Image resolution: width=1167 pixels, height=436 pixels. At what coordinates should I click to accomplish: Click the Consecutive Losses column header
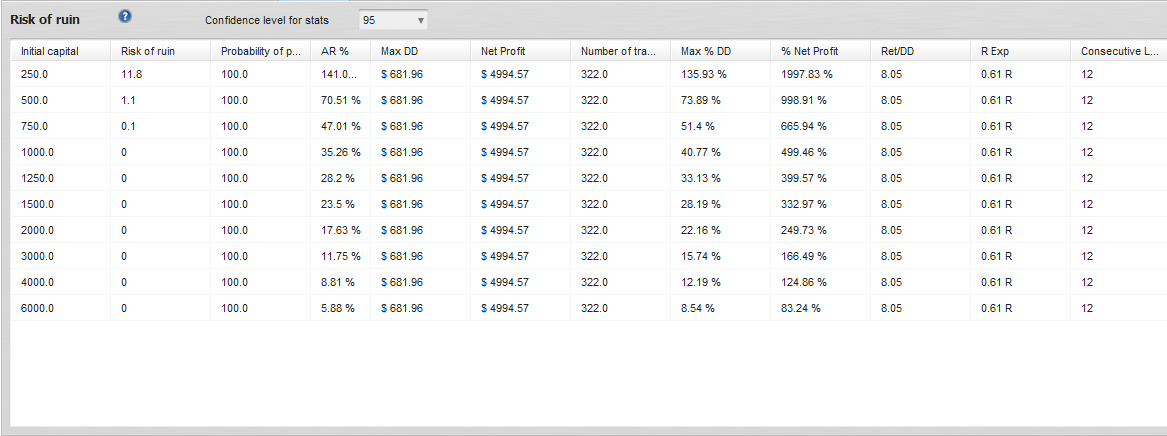coord(1118,50)
